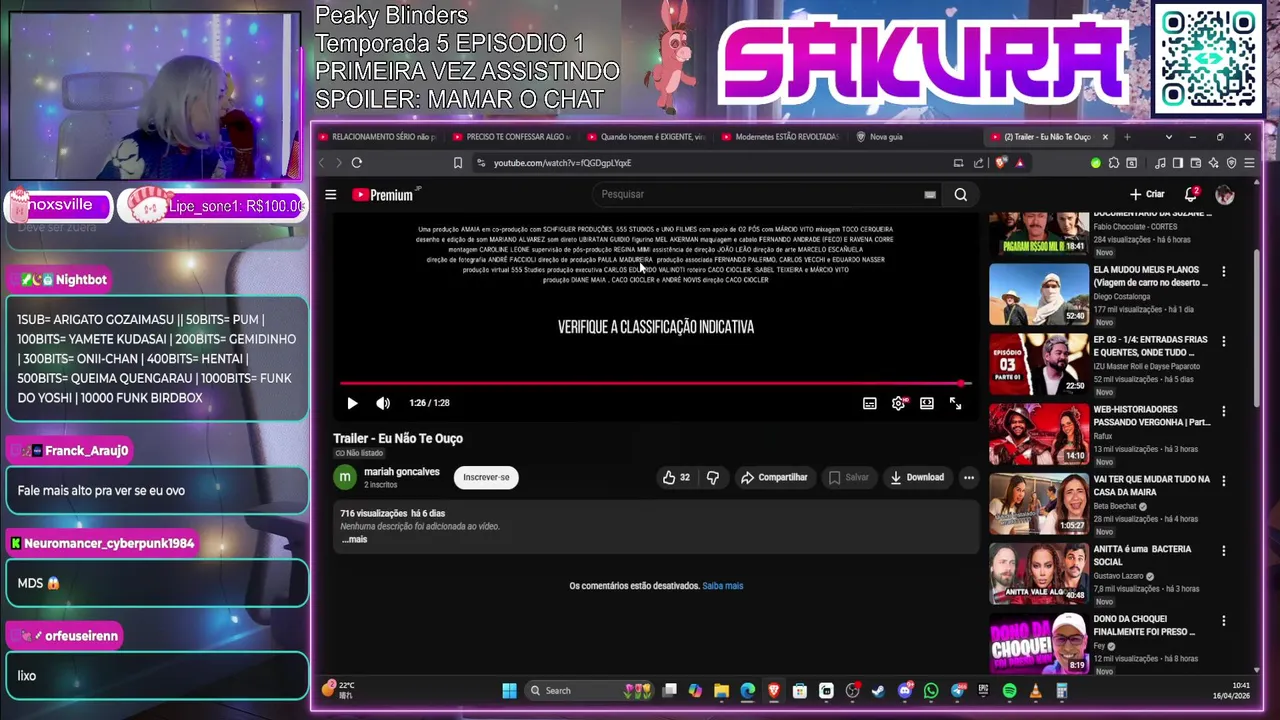Screen dimensions: 1280x720
Task: Open Brave Shields lion icon
Action: click(1001, 163)
